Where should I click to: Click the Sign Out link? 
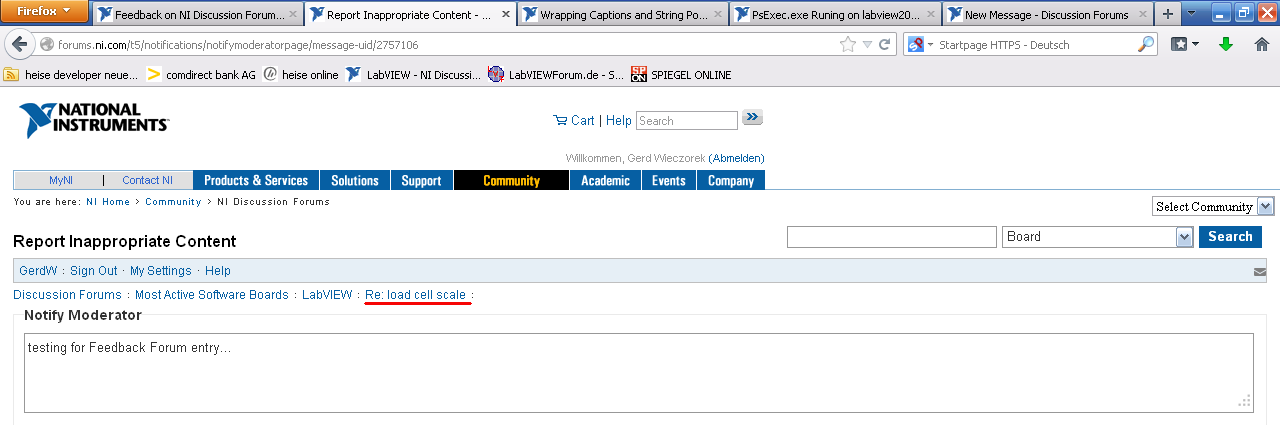(x=94, y=271)
